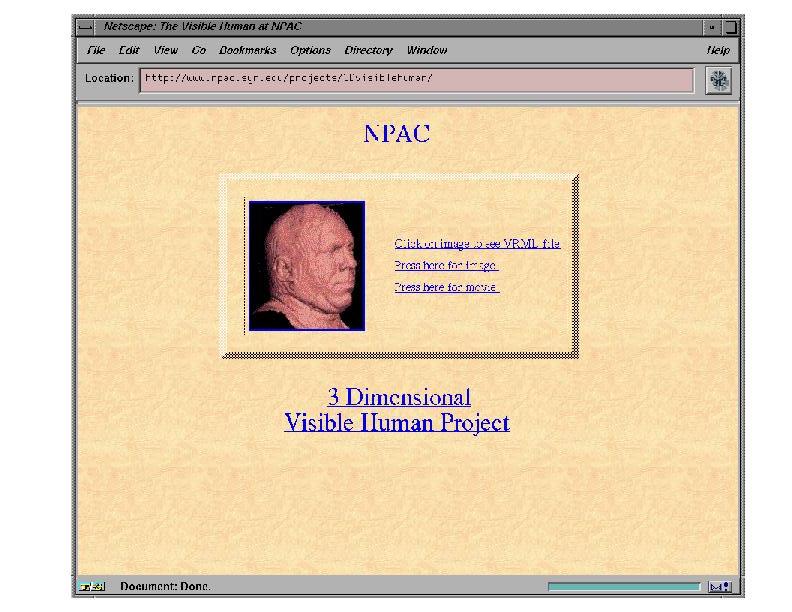The height and width of the screenshot is (612, 792).
Task: Click the Location URL field
Action: coord(417,80)
